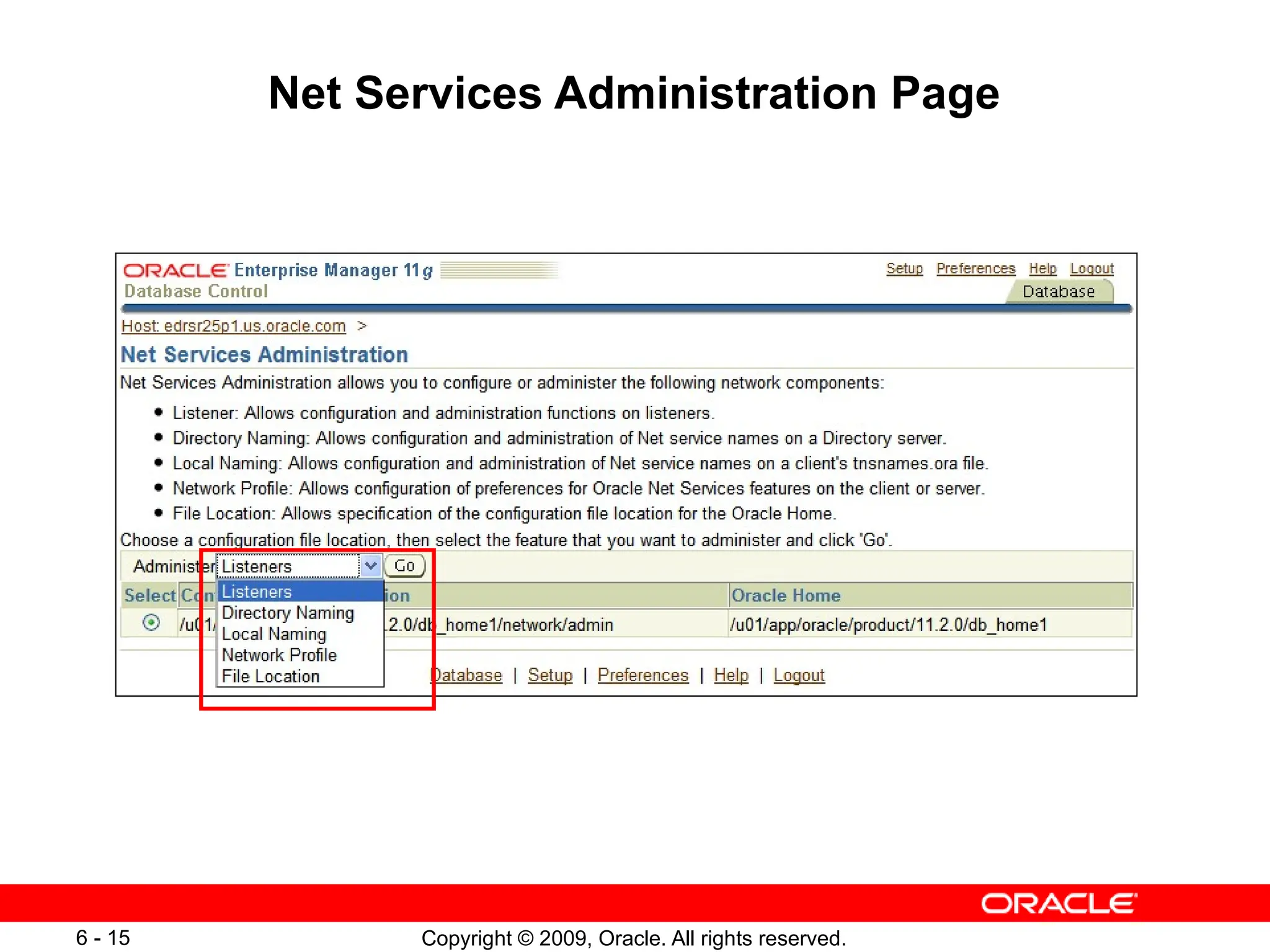Click the Go button
The height and width of the screenshot is (952, 1270).
point(404,566)
